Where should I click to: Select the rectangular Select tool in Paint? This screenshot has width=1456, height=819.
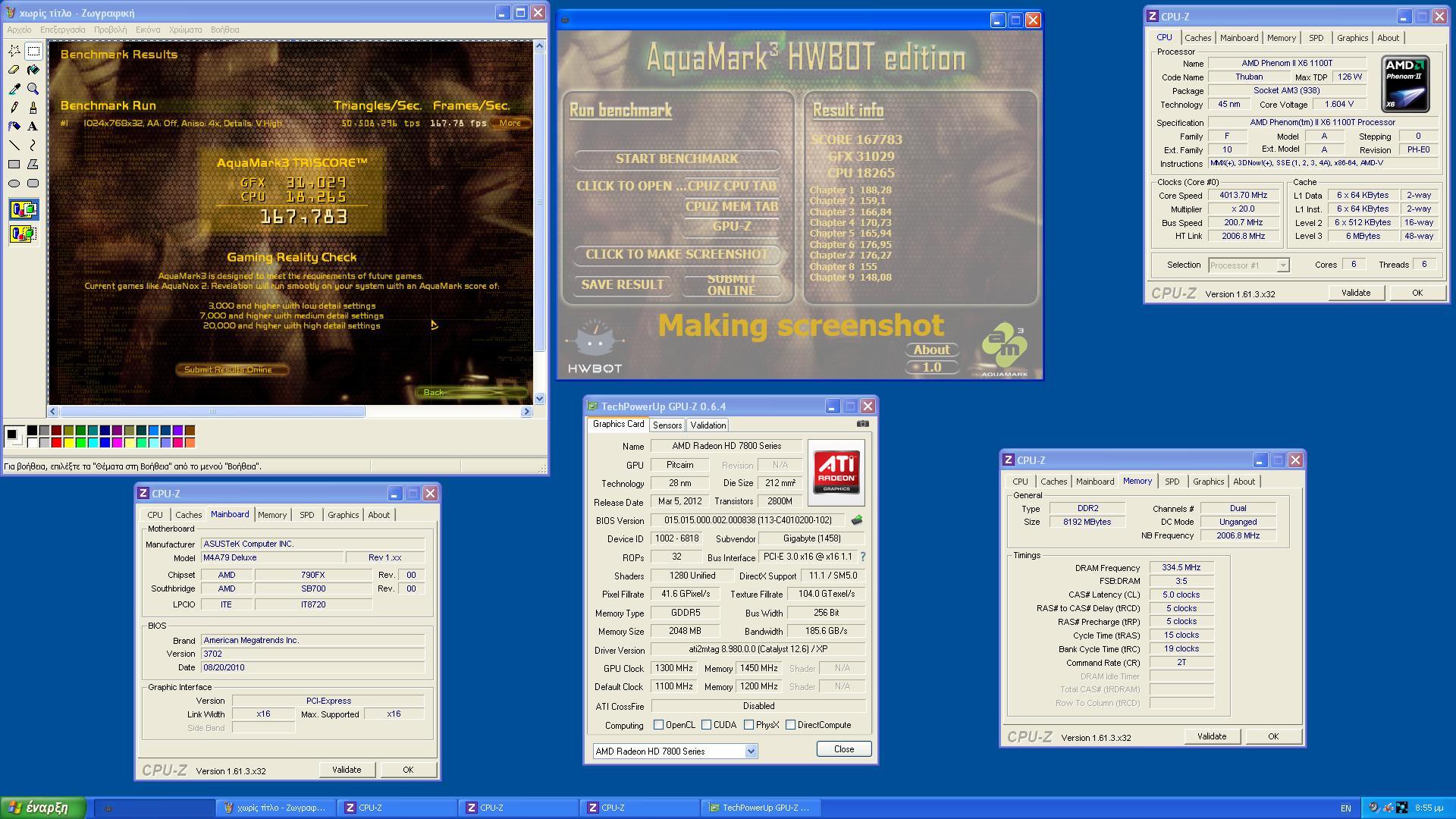point(33,51)
